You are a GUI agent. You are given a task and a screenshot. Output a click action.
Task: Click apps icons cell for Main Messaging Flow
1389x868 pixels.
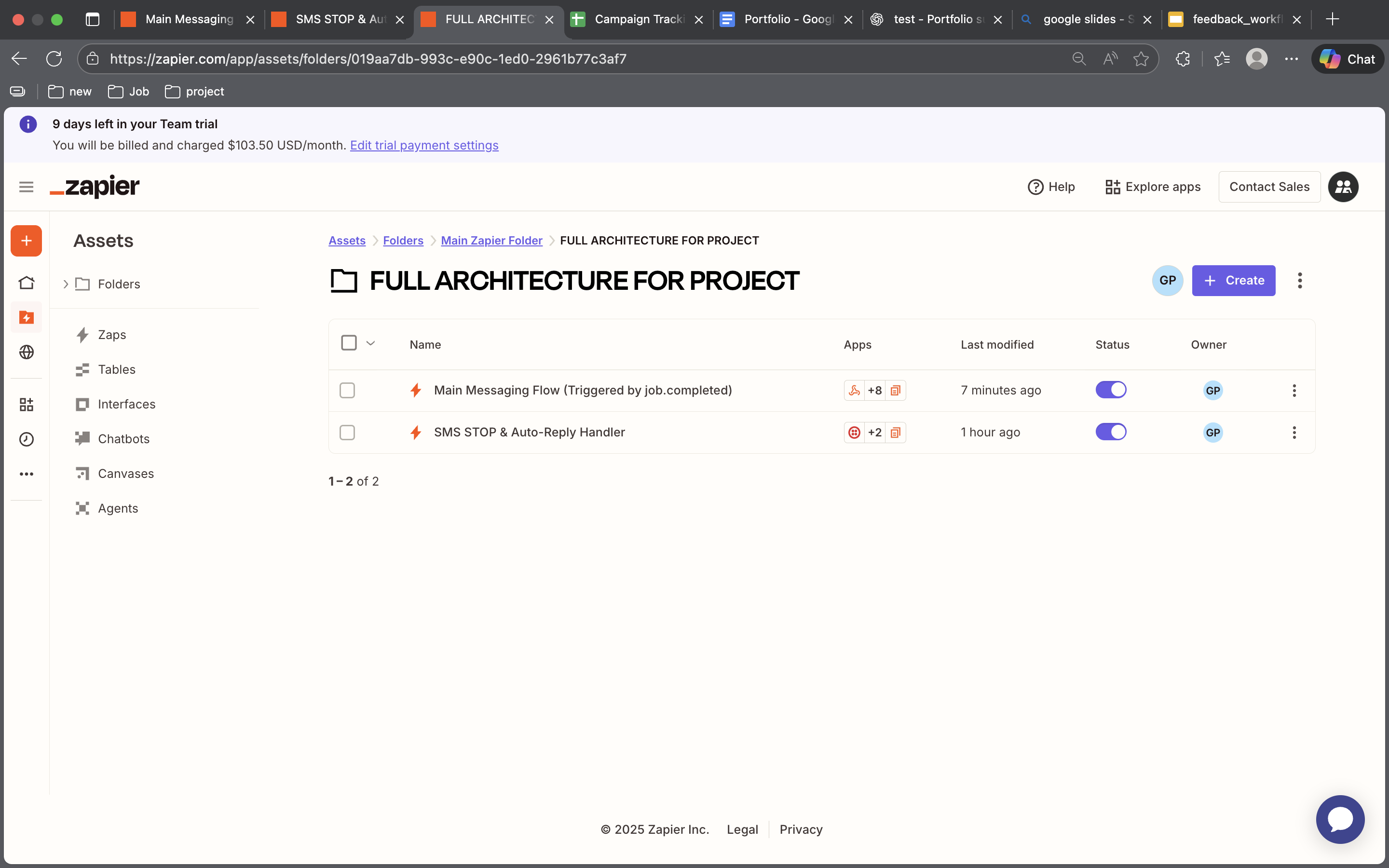875,391
